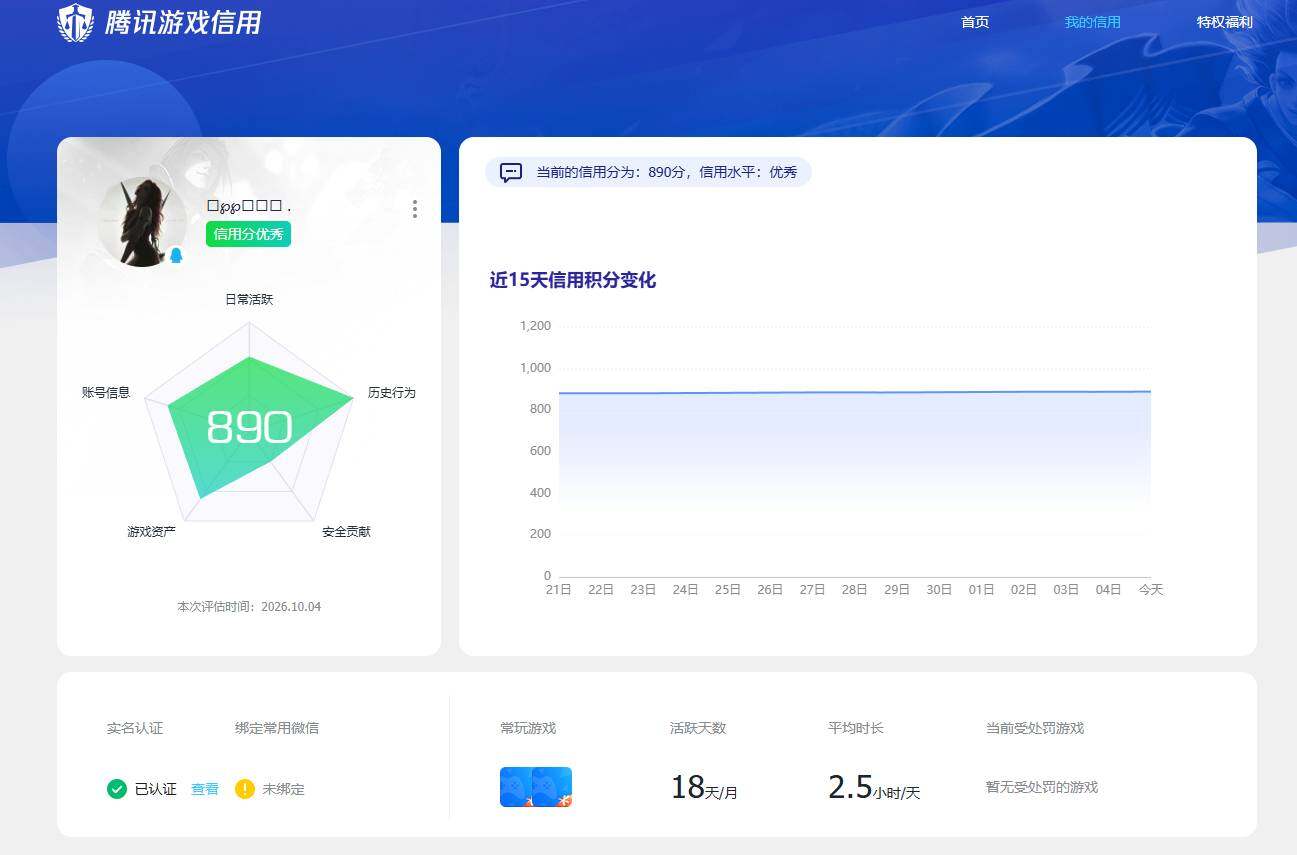The width and height of the screenshot is (1297, 855).
Task: Click the 安全贡献 radar label
Action: [346, 531]
